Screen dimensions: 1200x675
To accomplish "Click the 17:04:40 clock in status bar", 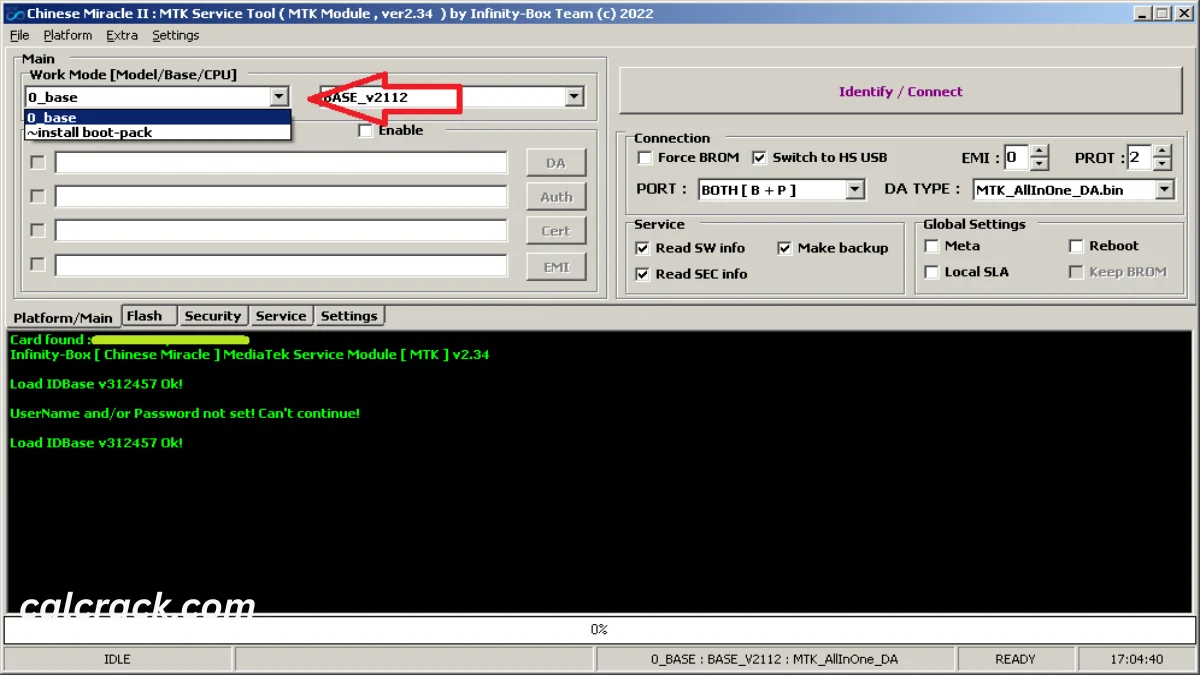I will [x=1136, y=659].
